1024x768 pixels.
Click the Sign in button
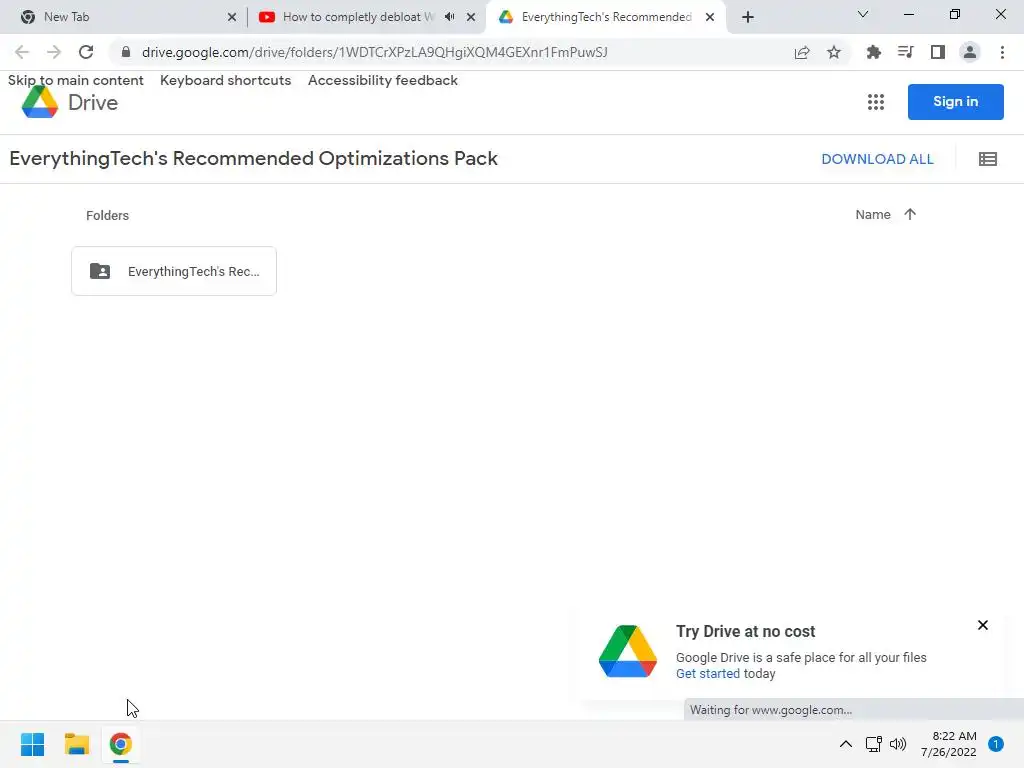(955, 102)
